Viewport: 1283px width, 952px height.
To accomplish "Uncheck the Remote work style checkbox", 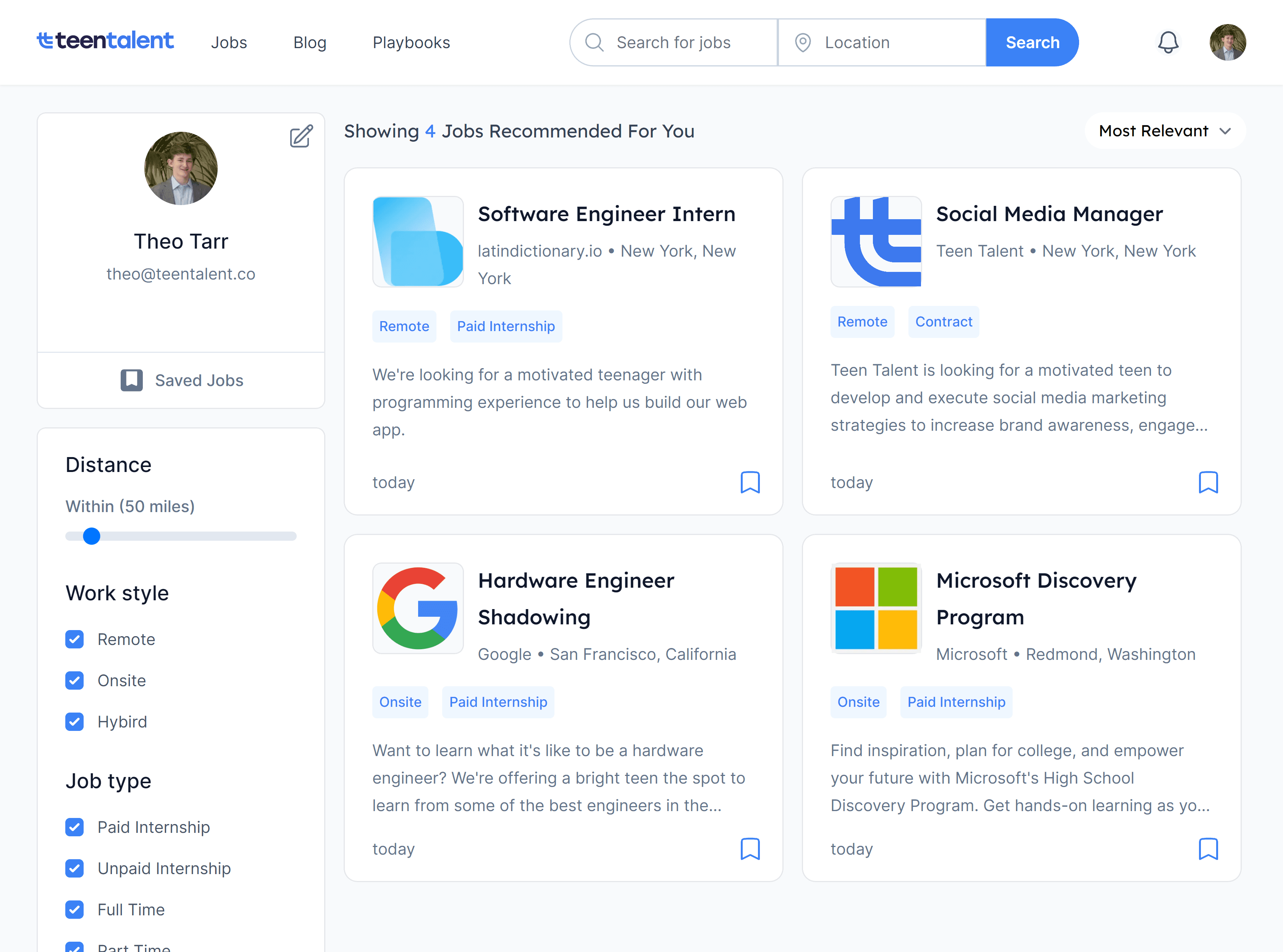I will 74,639.
